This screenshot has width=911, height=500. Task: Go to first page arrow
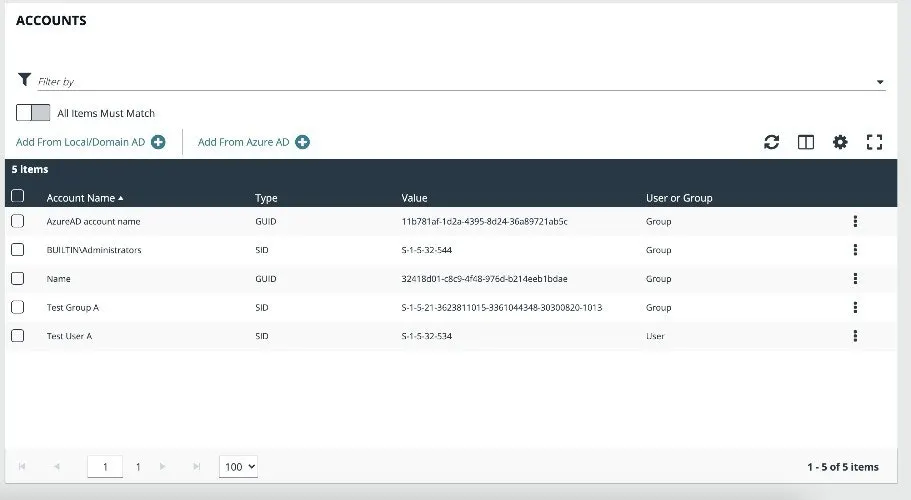[22, 466]
